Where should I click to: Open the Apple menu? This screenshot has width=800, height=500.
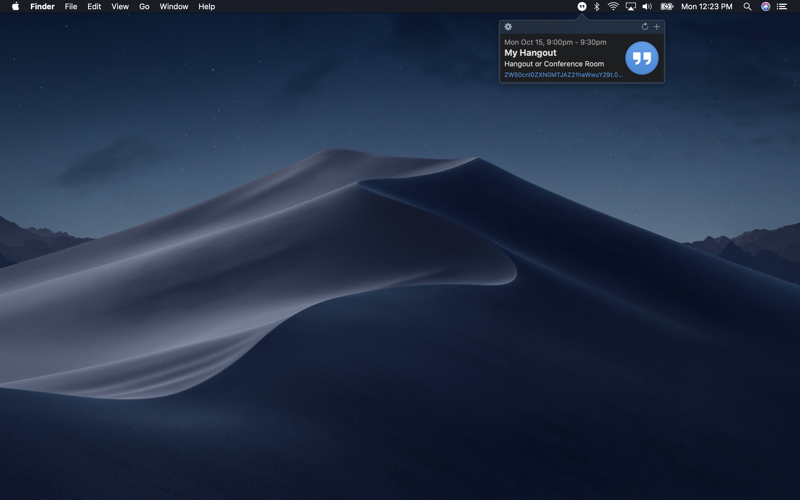tap(15, 7)
